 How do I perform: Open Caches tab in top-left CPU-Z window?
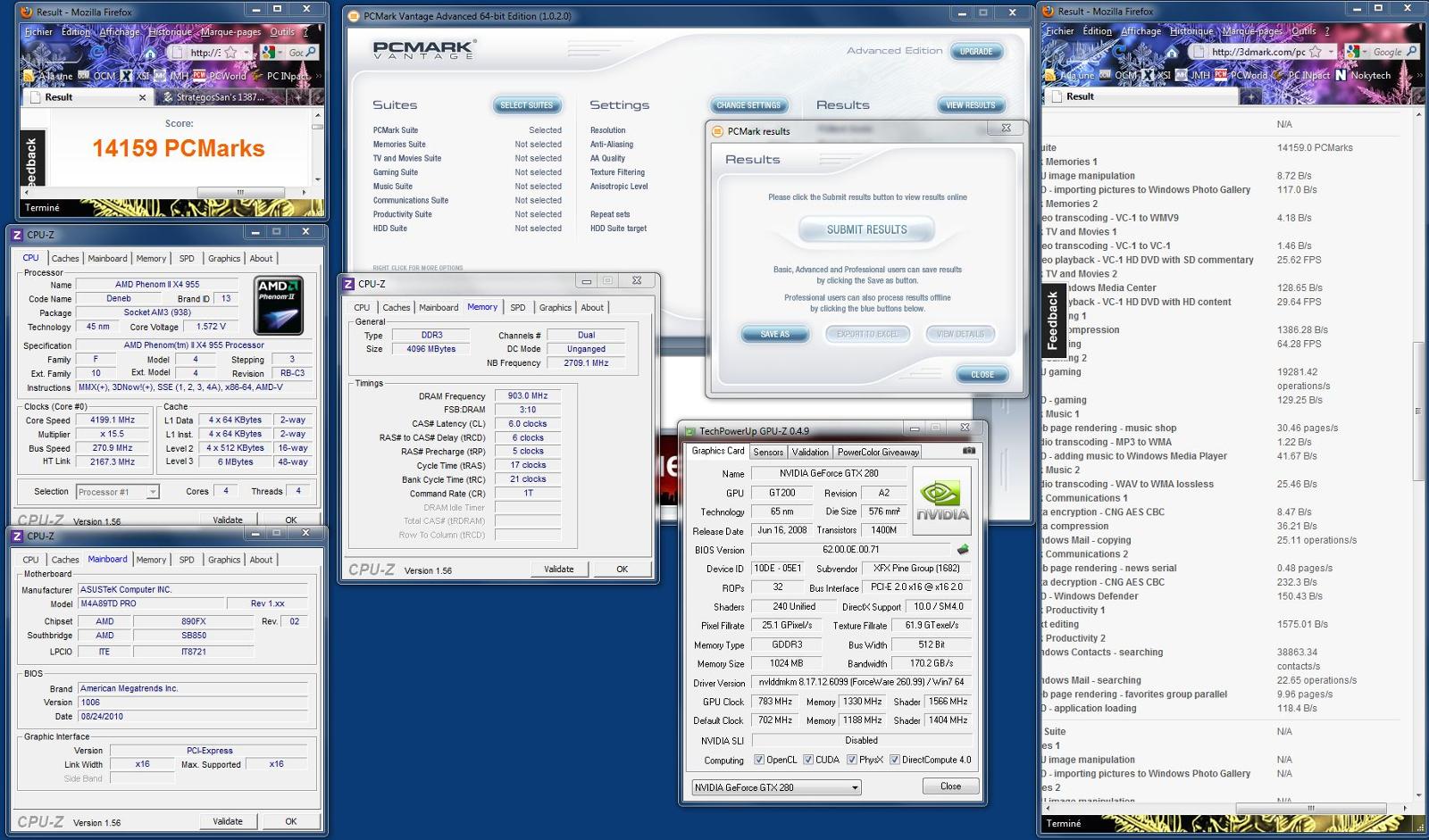[65, 258]
